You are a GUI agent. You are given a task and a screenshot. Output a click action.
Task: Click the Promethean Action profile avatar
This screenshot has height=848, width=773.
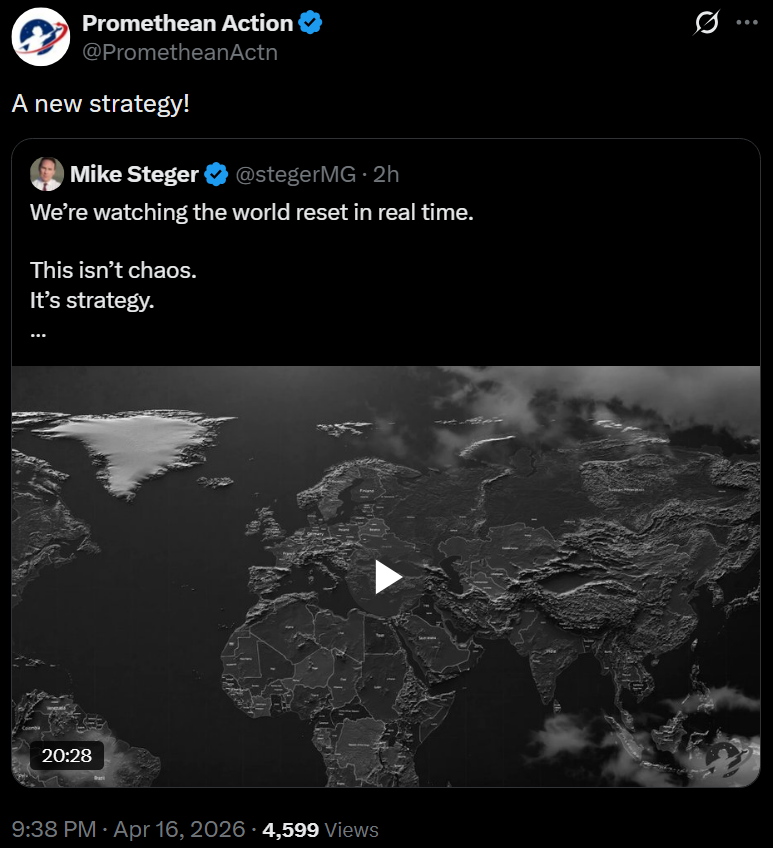click(x=40, y=37)
